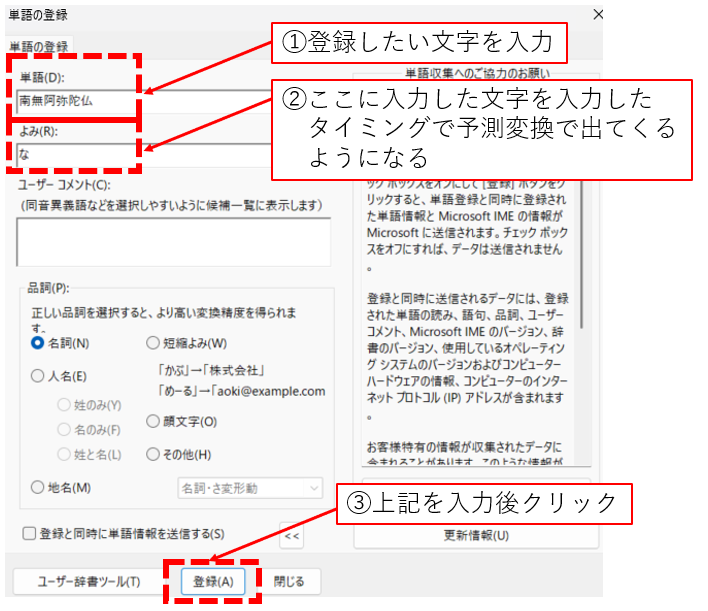Select the 地名(M) radio option
The width and height of the screenshot is (708, 611).
38,488
